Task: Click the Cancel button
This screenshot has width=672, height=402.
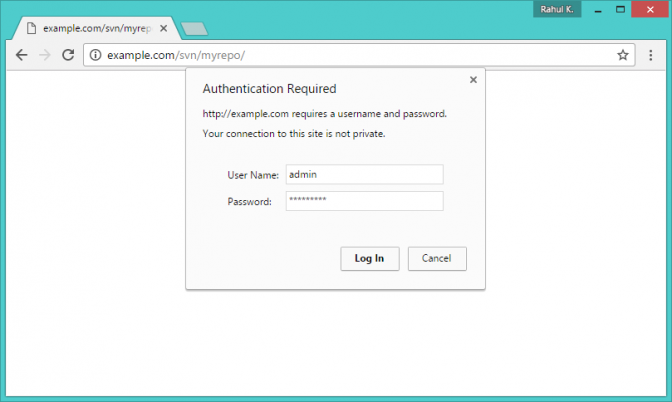Action: 437,258
